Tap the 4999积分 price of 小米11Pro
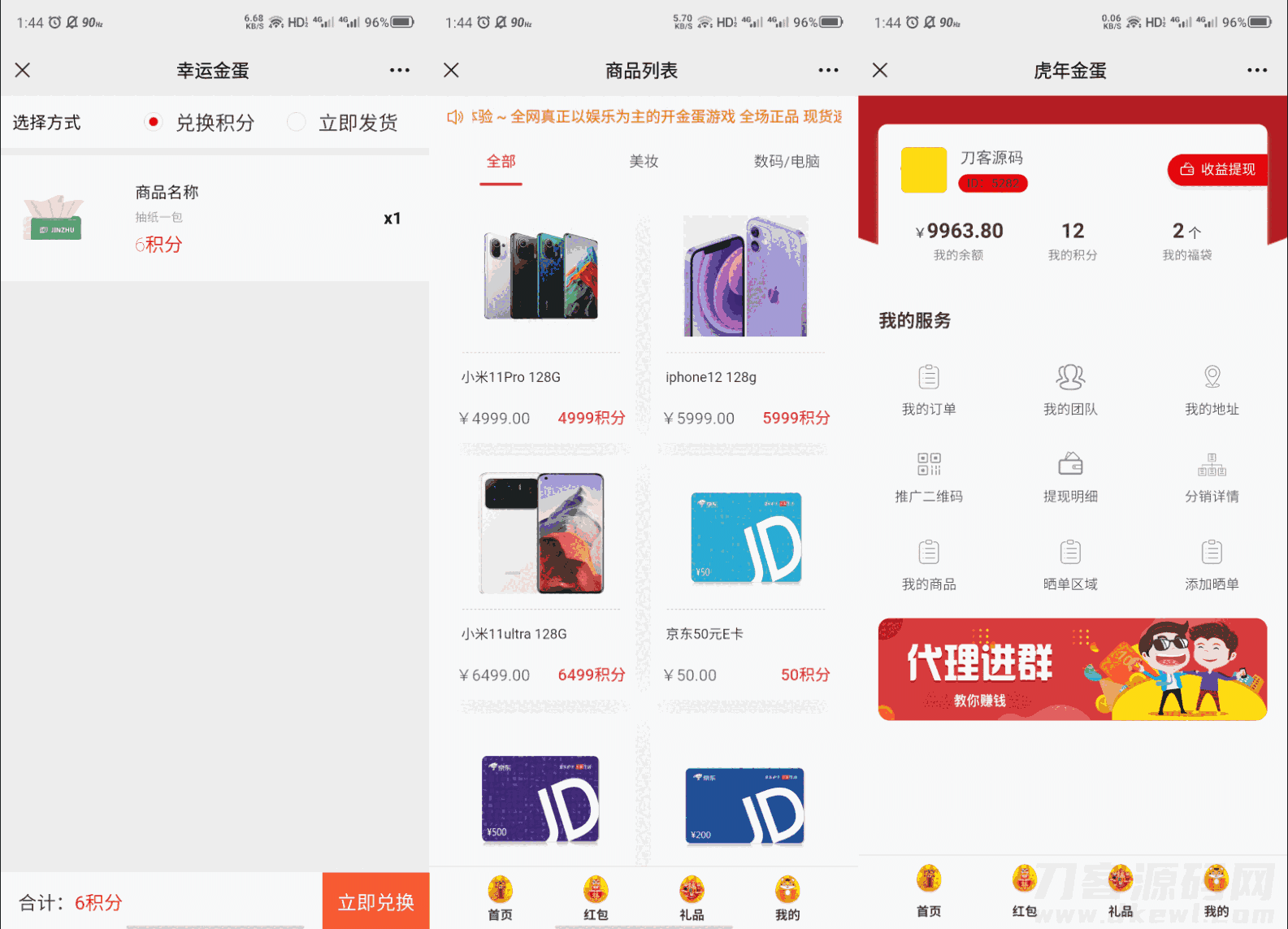The height and width of the screenshot is (929, 1288). 592,418
